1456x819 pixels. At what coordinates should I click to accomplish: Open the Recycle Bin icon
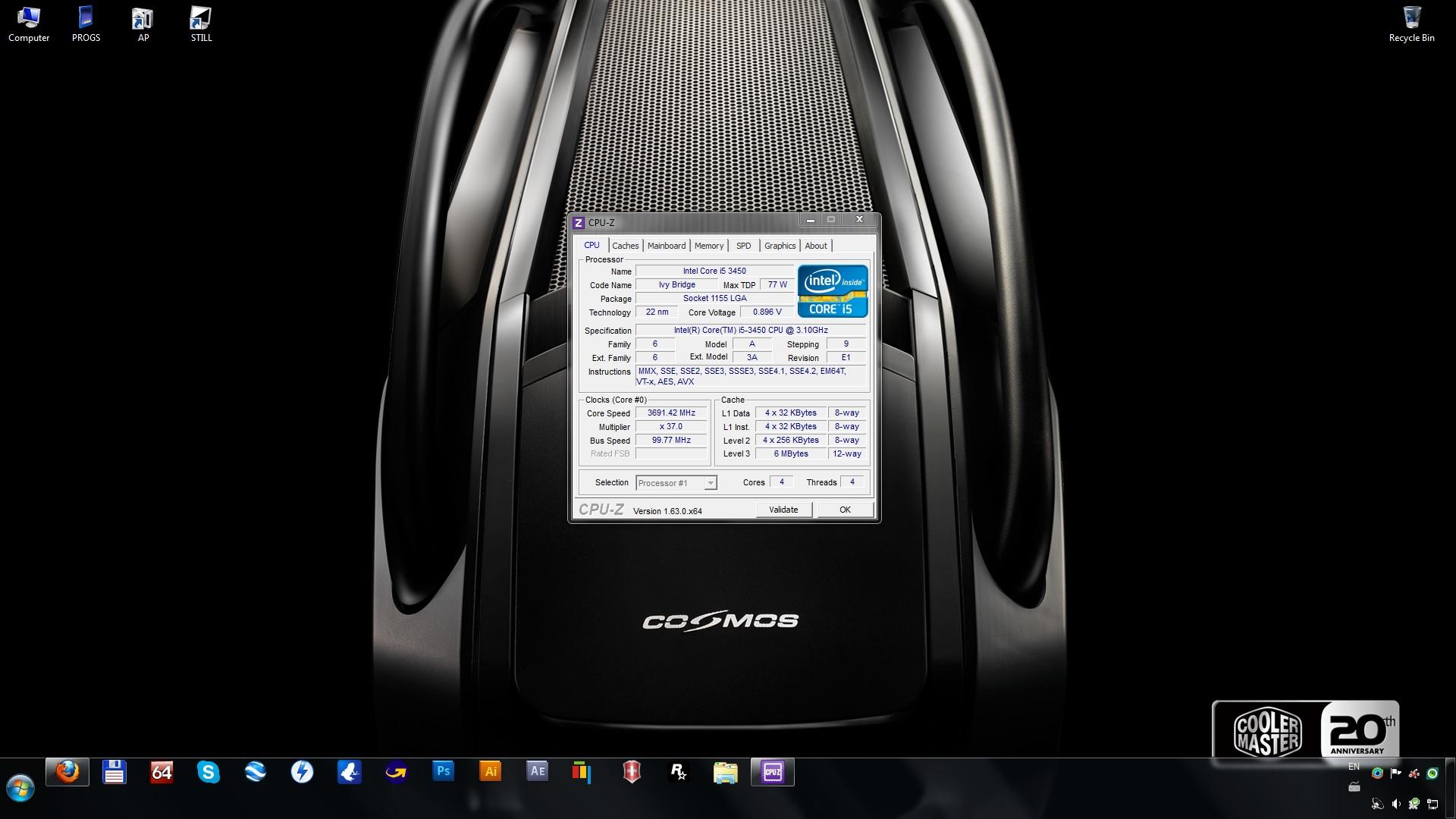[x=1411, y=24]
